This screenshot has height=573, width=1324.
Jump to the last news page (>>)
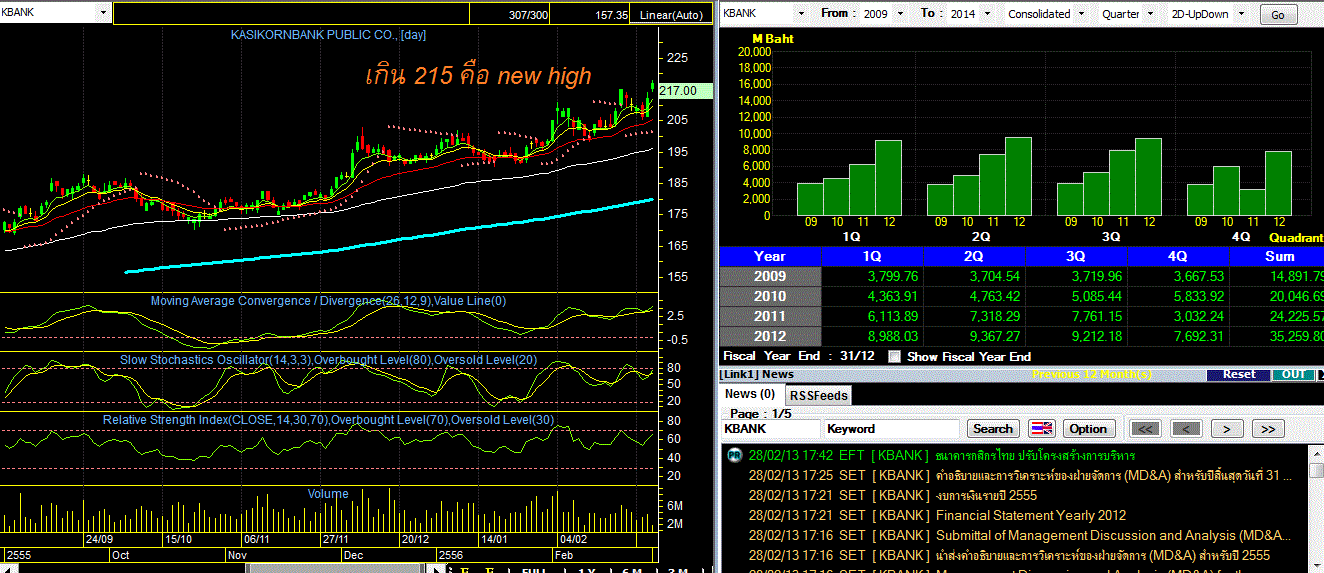click(x=1267, y=429)
